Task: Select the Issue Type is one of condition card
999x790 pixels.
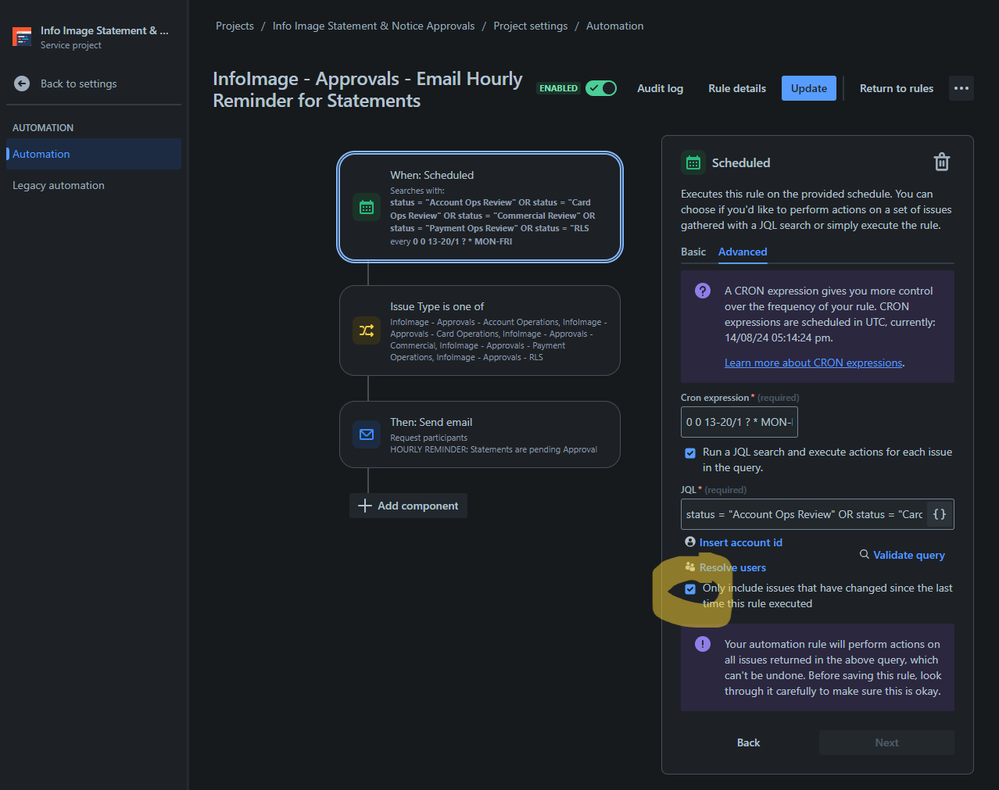Action: point(480,331)
